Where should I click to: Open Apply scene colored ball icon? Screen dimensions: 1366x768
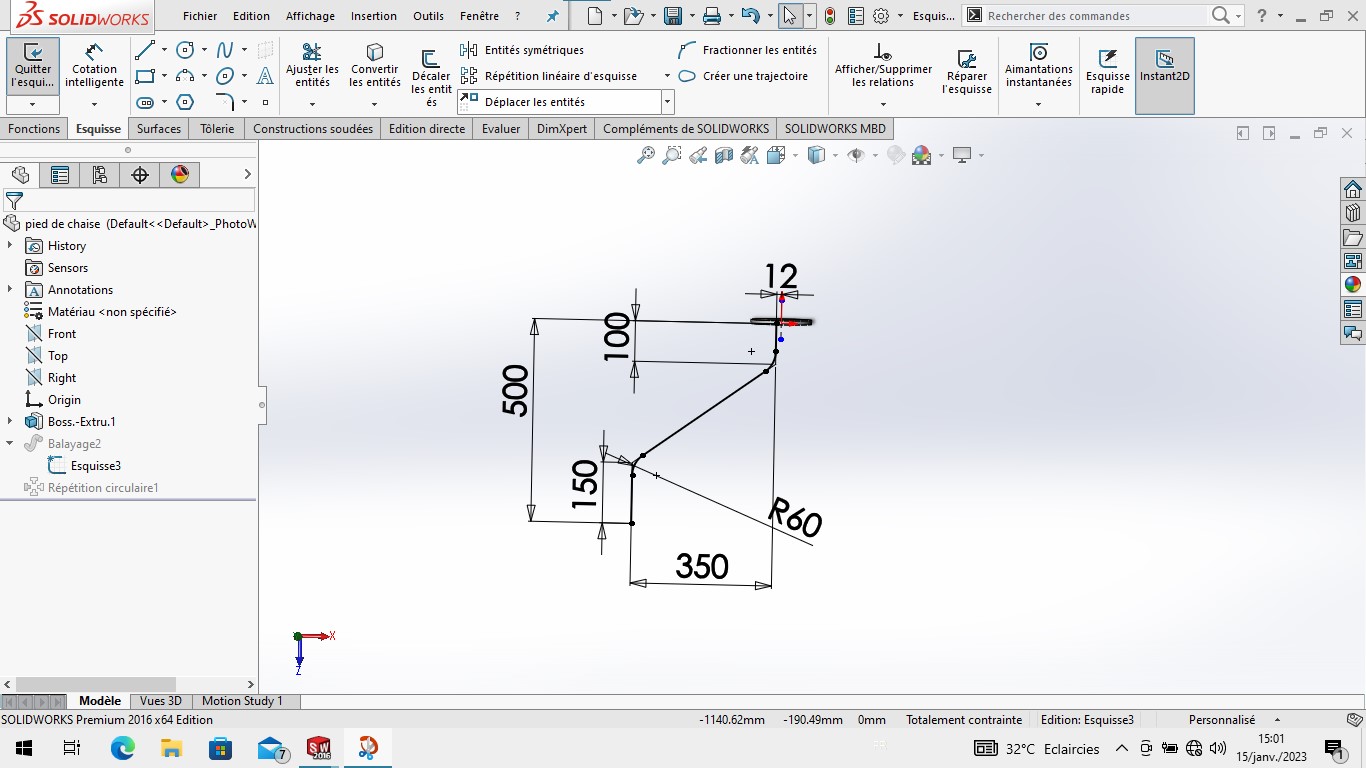922,155
